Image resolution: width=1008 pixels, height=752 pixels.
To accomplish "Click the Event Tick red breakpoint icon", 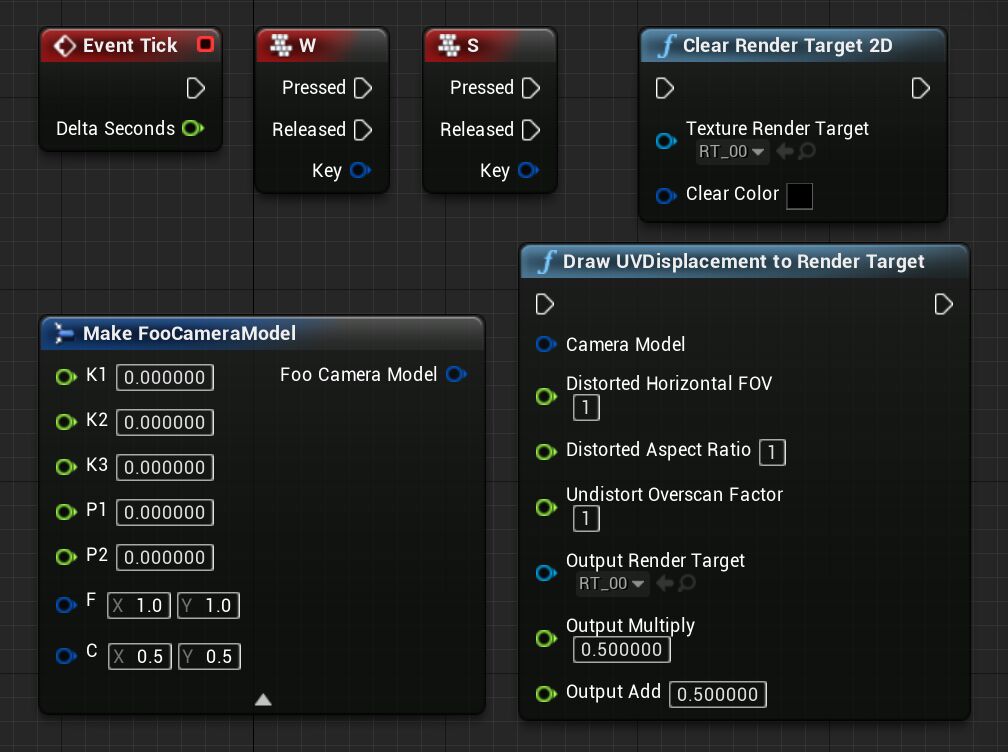I will coord(205,45).
